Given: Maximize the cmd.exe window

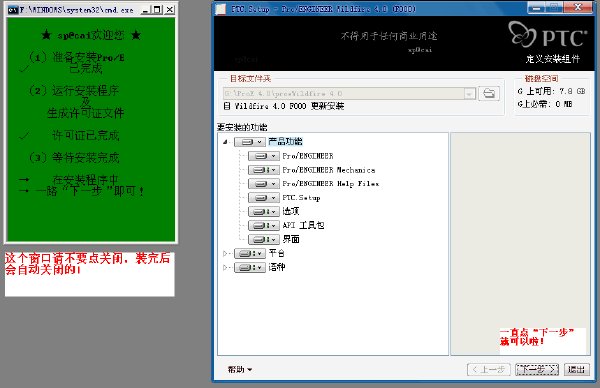Looking at the screenshot, I should [157, 10].
